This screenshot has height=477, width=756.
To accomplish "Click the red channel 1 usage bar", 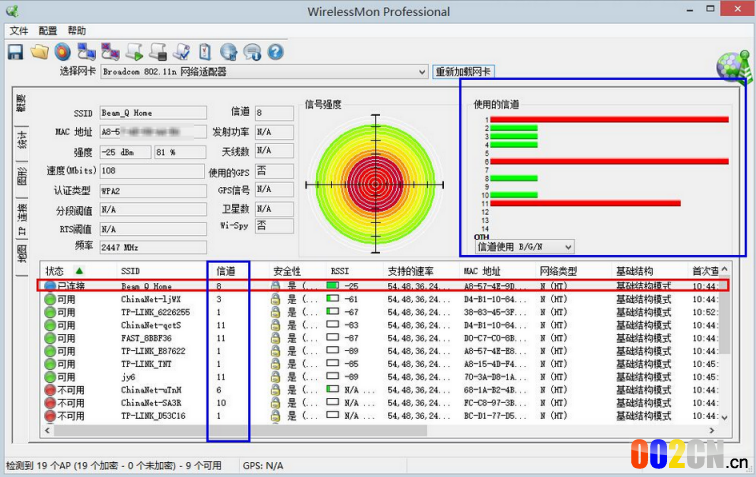I will 609,119.
